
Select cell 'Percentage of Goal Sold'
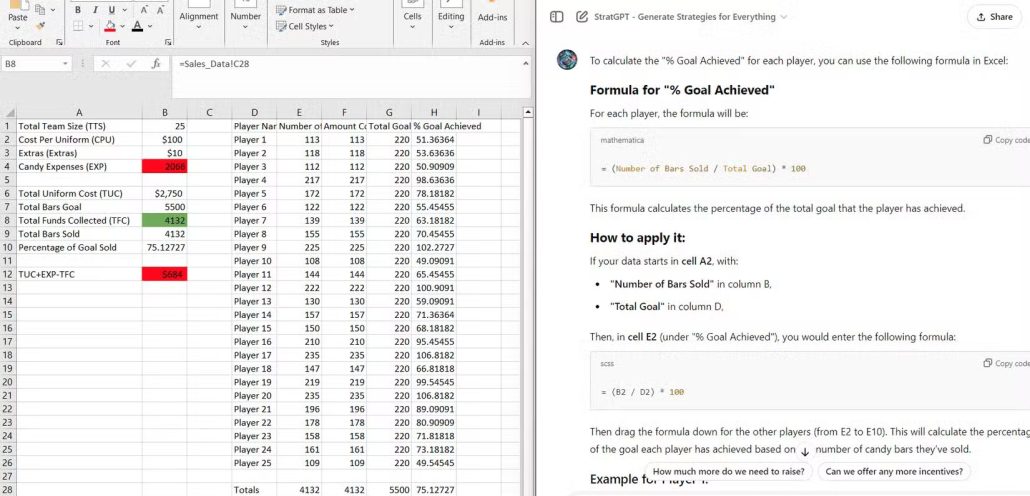pyautogui.click(x=79, y=248)
